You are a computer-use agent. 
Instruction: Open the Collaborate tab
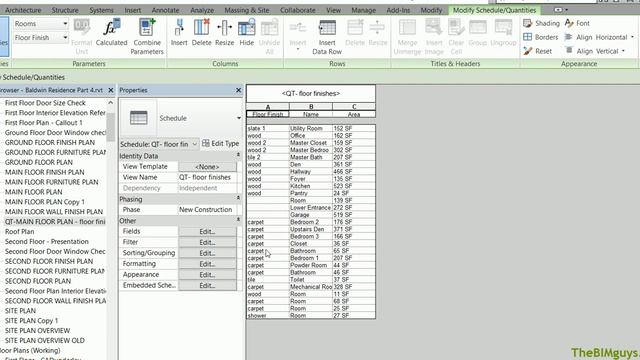coord(298,10)
